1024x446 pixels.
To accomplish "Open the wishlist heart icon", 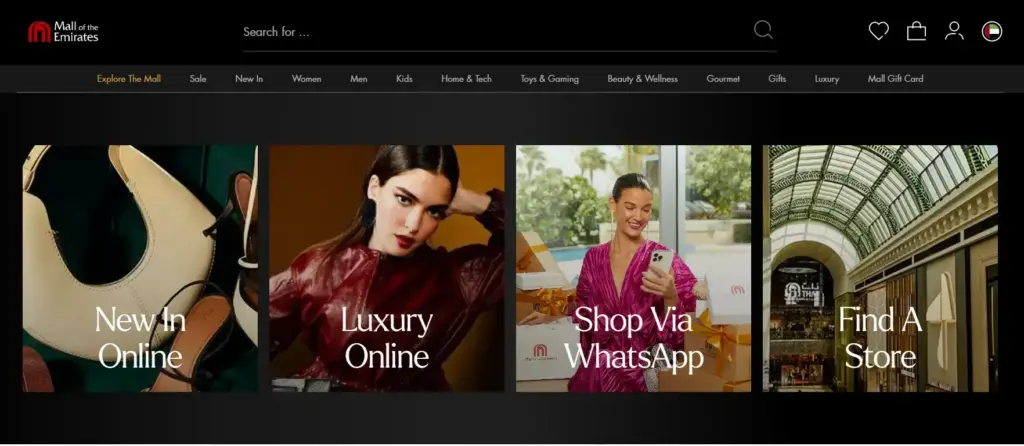I will tap(878, 31).
